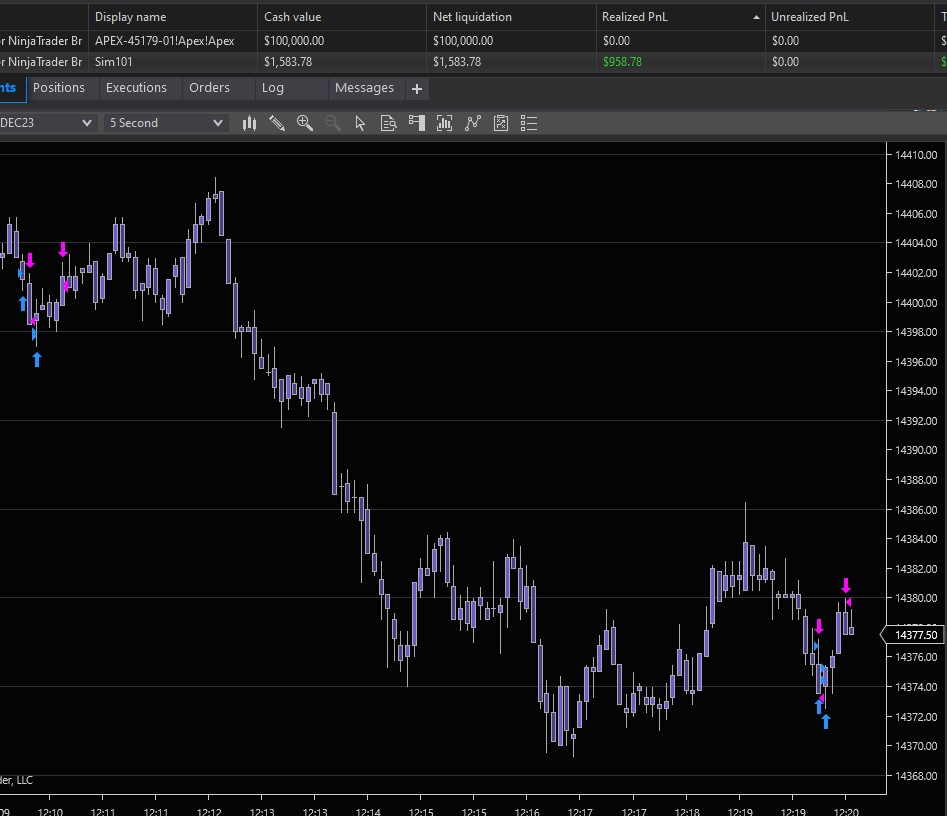
Task: Toggle the Chart Trader panel
Action: coord(417,123)
